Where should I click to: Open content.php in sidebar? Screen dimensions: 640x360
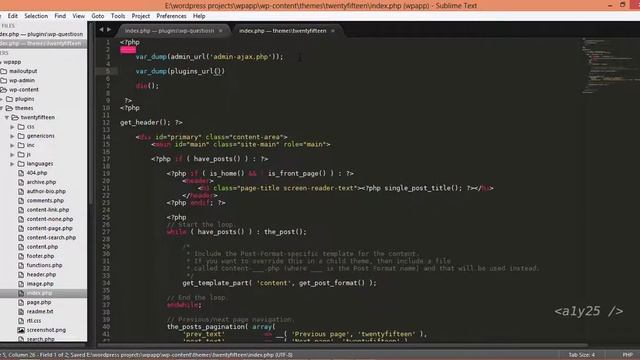42,247
